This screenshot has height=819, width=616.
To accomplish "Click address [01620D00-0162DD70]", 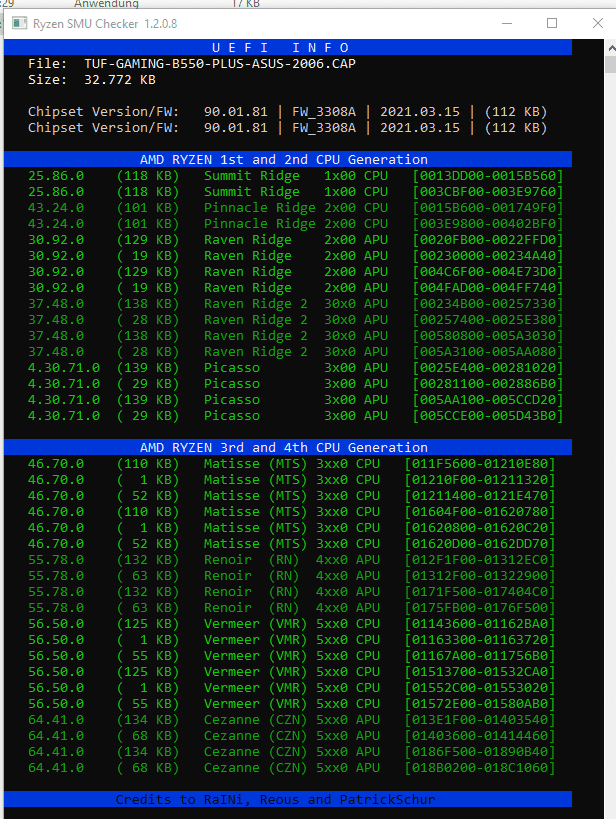I will point(480,544).
